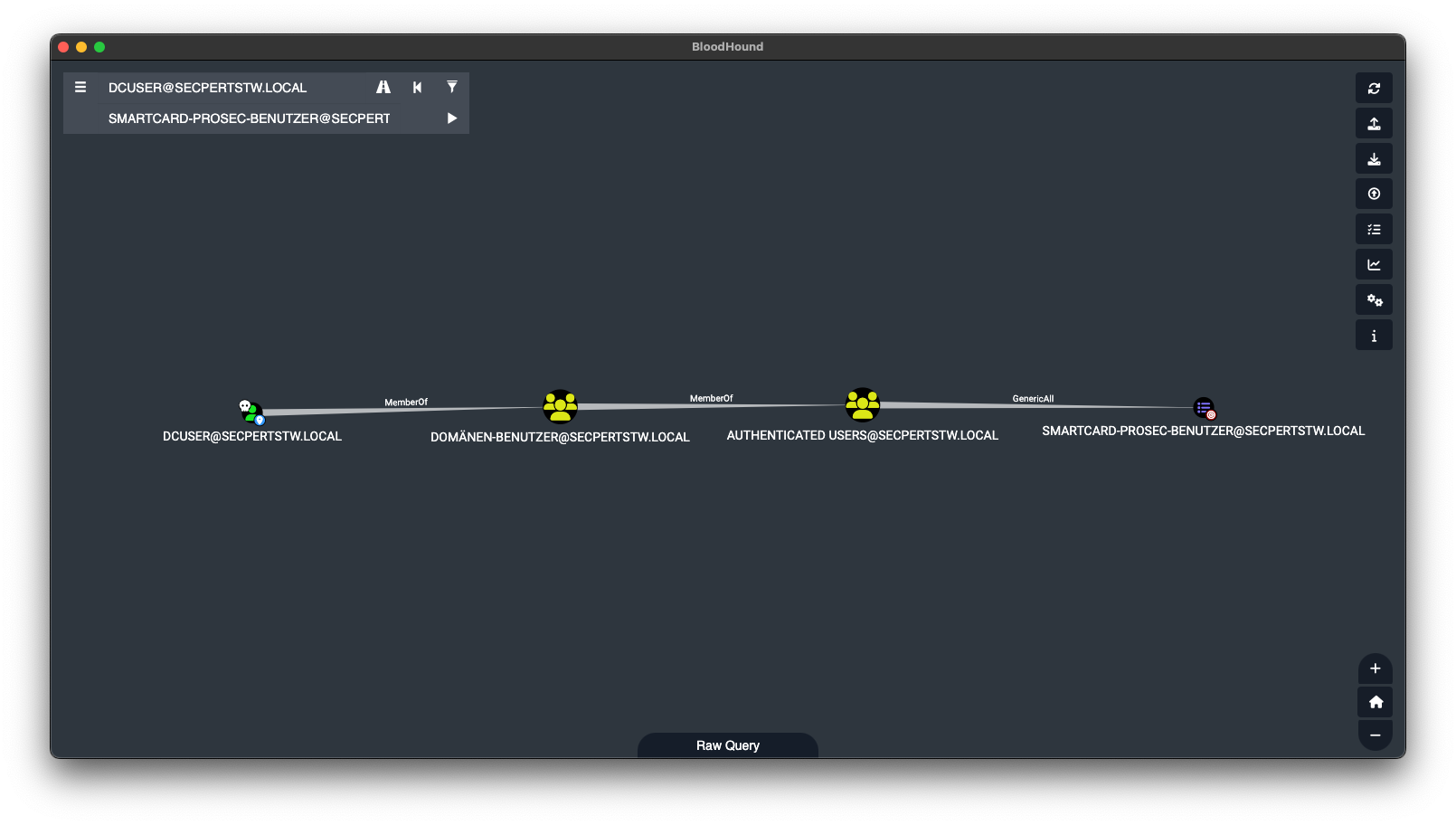1456x825 pixels.
Task: Click the back arrow icon beside pathfinding
Action: 417,87
